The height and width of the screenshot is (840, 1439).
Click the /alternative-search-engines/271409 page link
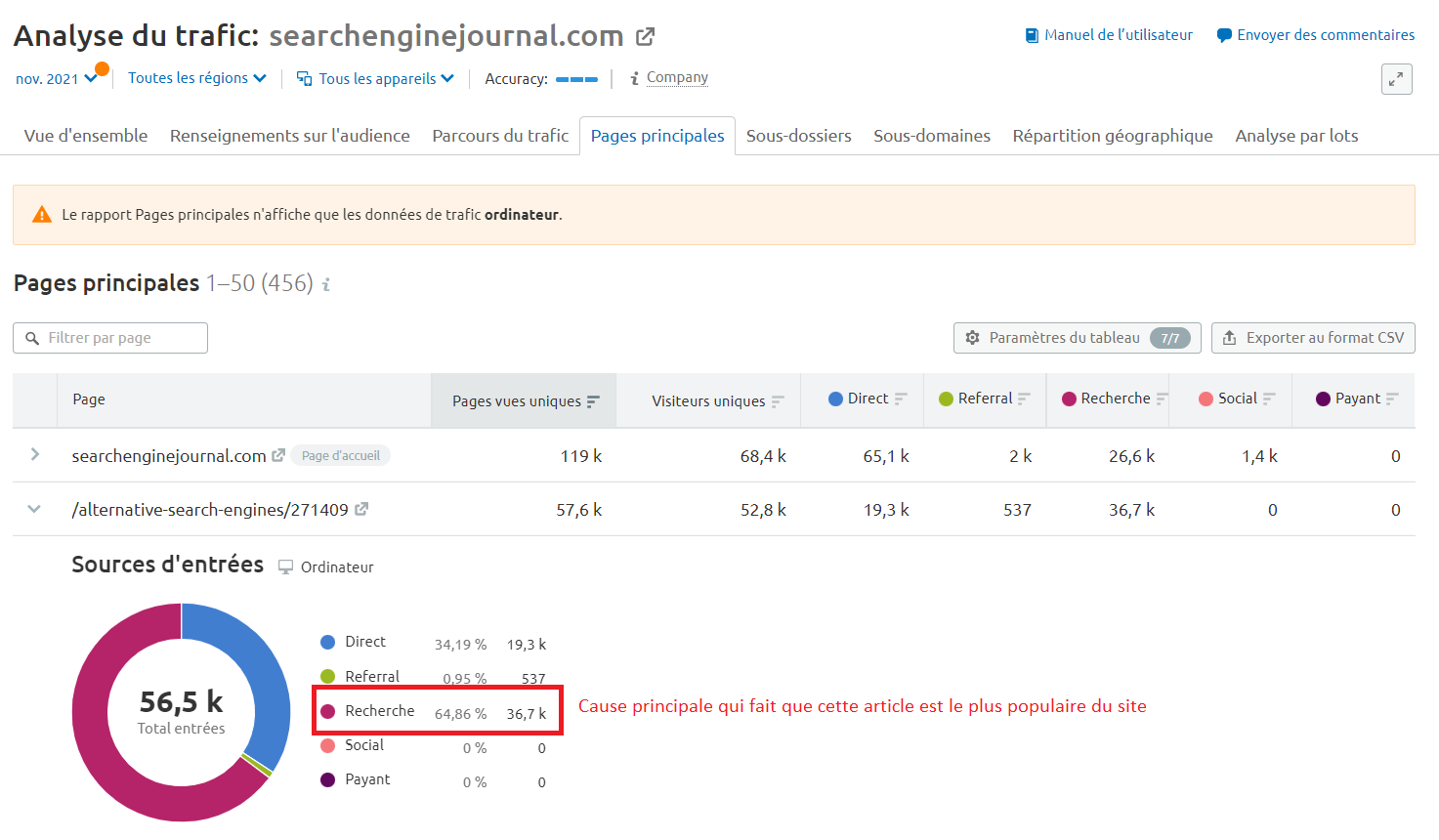tap(210, 509)
